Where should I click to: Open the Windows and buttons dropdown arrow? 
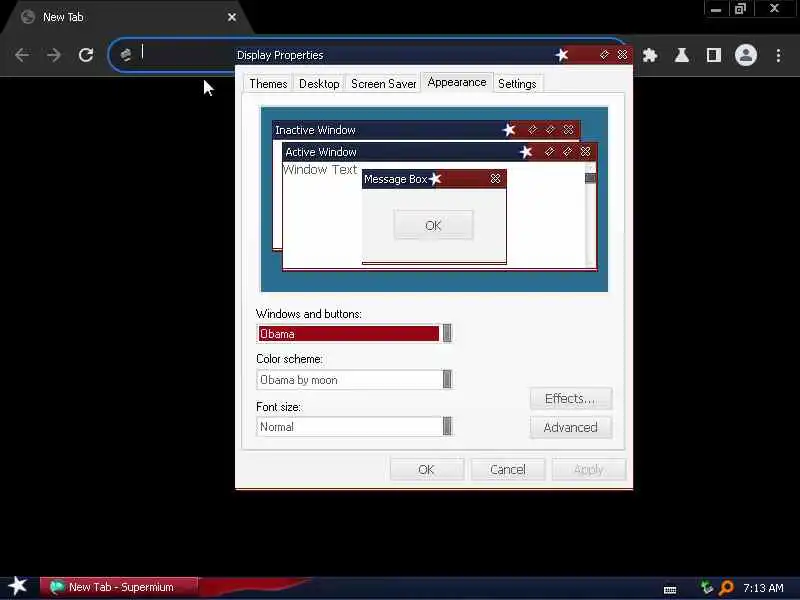(x=447, y=333)
